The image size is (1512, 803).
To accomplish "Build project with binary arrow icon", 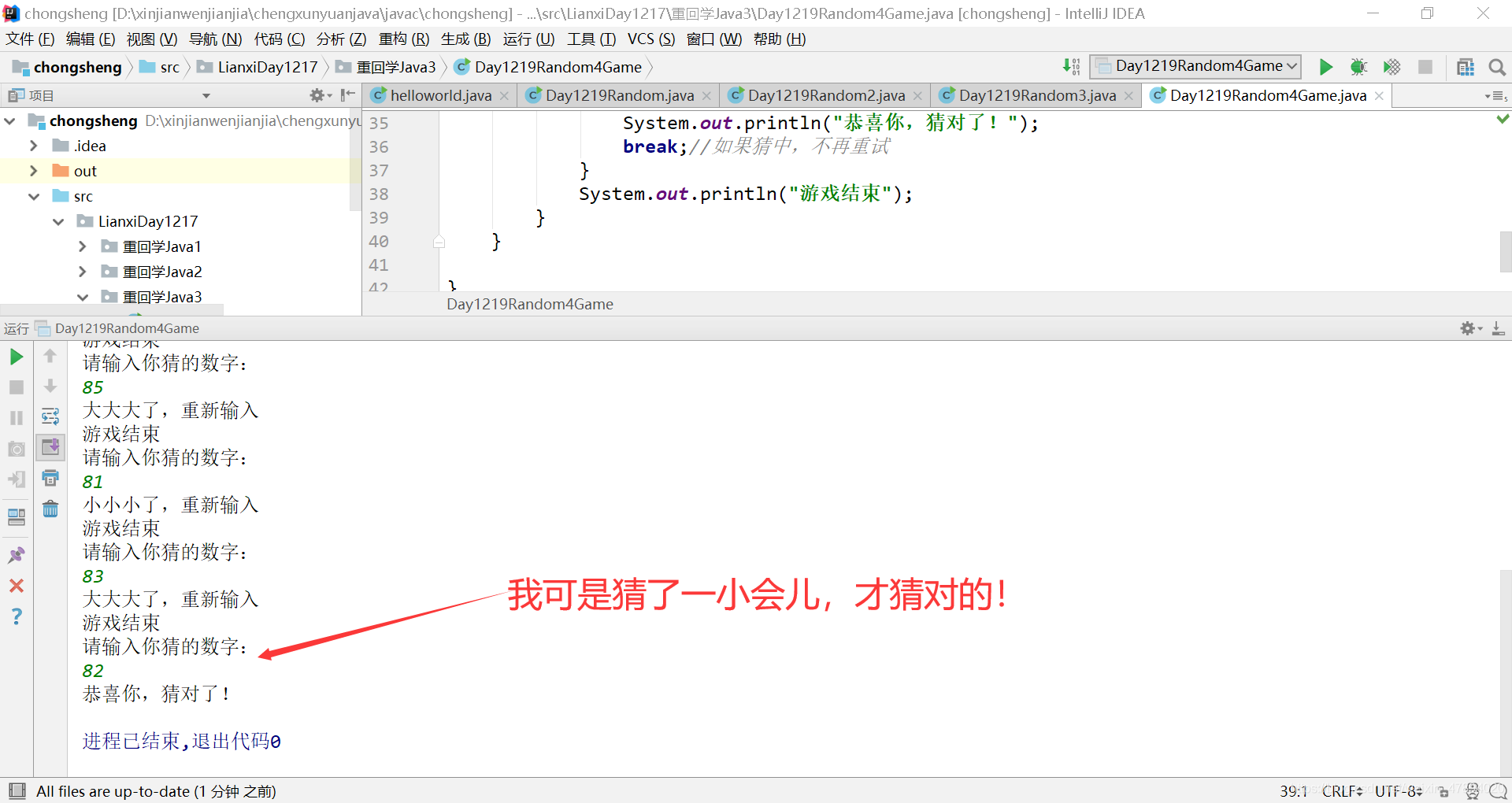I will [1071, 67].
